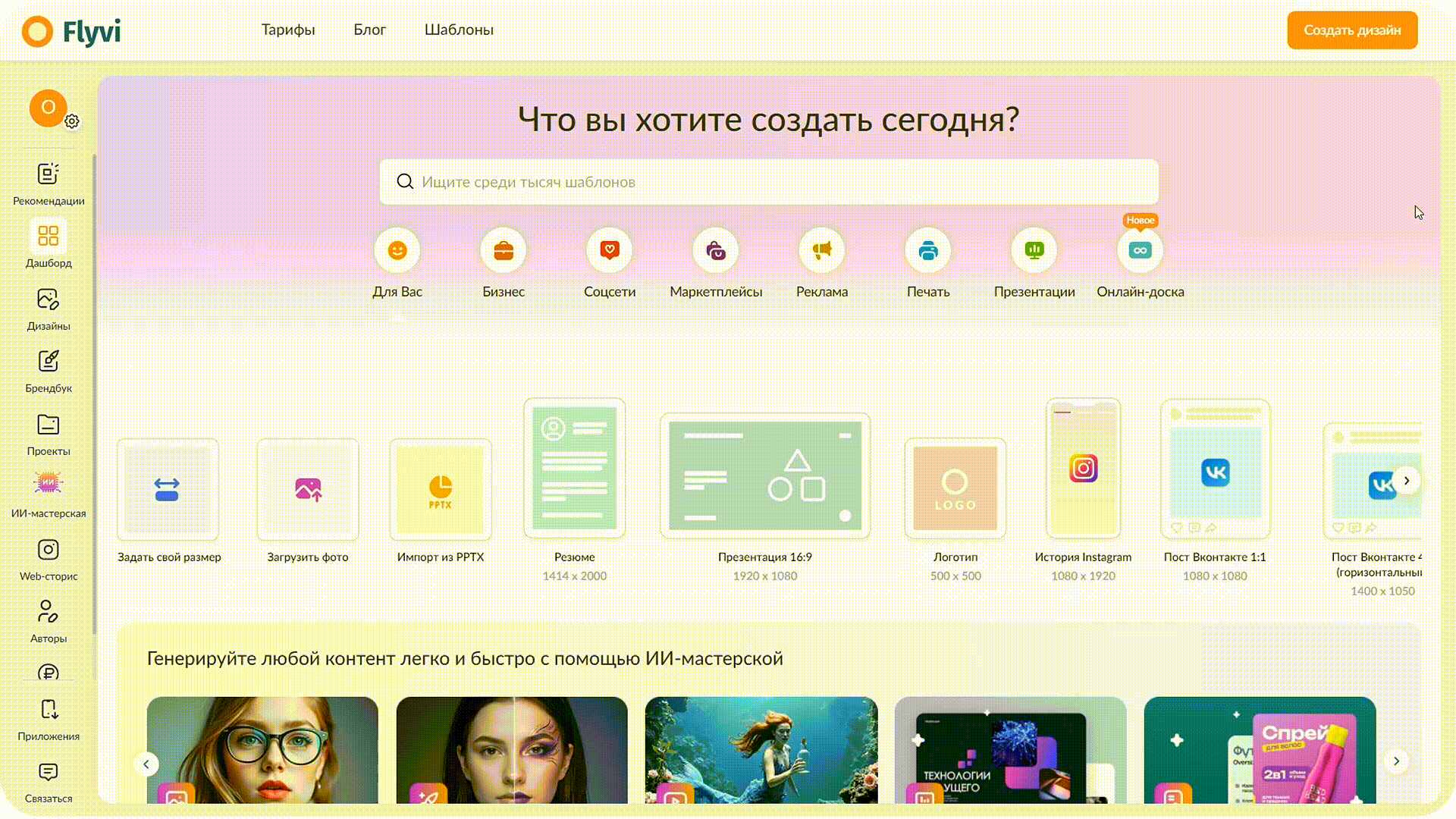
Task: Click the sidebar vertical scrollbar
Action: (95, 394)
